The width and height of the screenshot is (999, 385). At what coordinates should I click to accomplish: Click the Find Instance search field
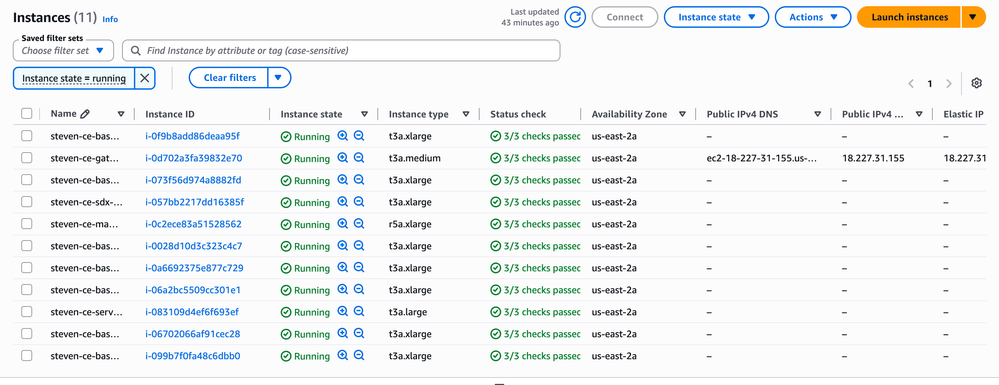(x=341, y=50)
